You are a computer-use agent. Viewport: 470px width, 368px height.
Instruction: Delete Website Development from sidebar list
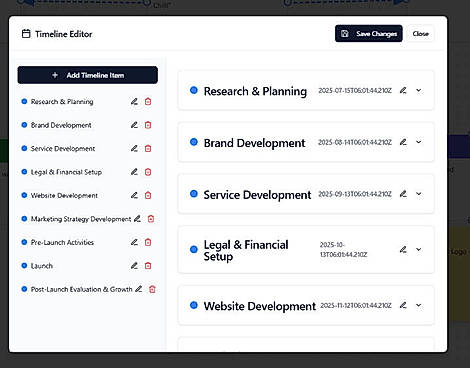coord(148,195)
